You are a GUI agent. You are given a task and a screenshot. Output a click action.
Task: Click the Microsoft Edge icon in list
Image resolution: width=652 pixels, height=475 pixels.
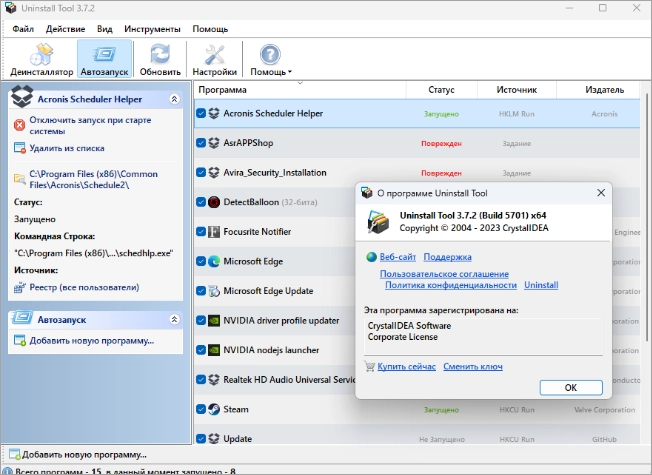point(214,261)
